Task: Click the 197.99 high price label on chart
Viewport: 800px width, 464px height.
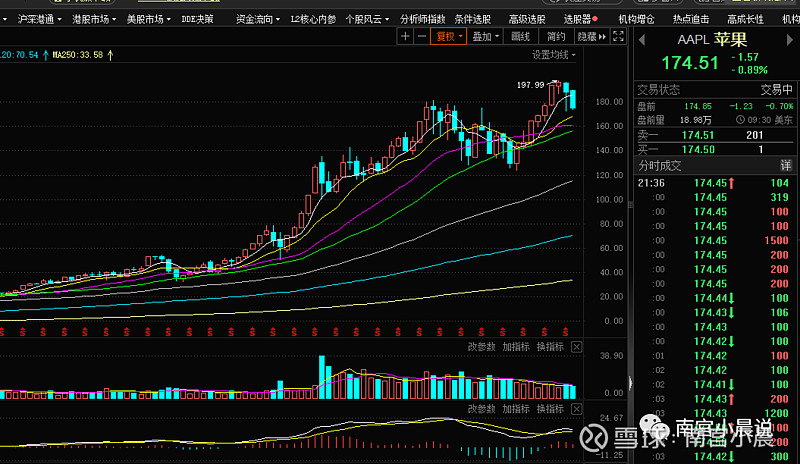Action: (x=531, y=85)
